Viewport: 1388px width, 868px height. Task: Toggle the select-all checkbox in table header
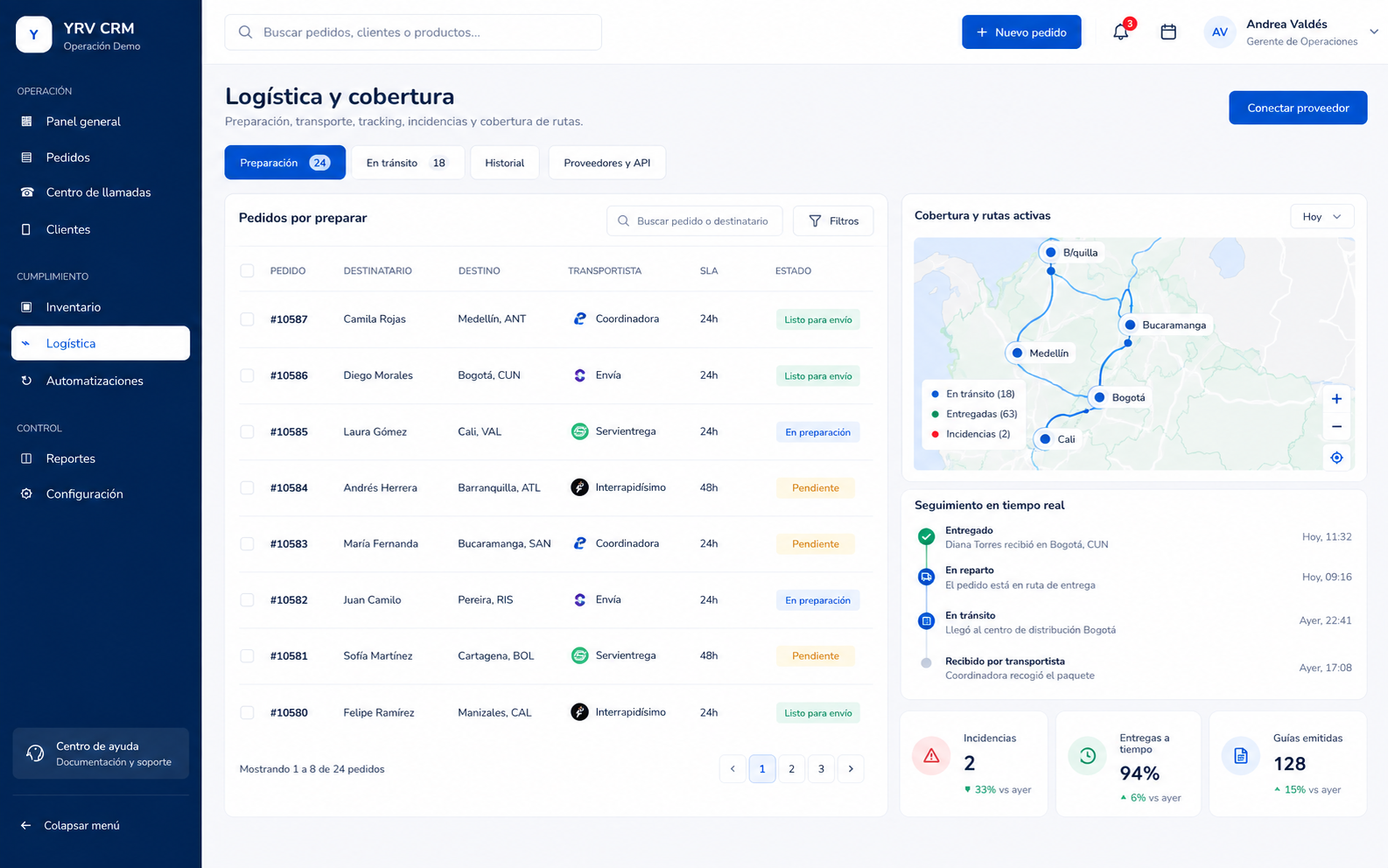tap(247, 270)
